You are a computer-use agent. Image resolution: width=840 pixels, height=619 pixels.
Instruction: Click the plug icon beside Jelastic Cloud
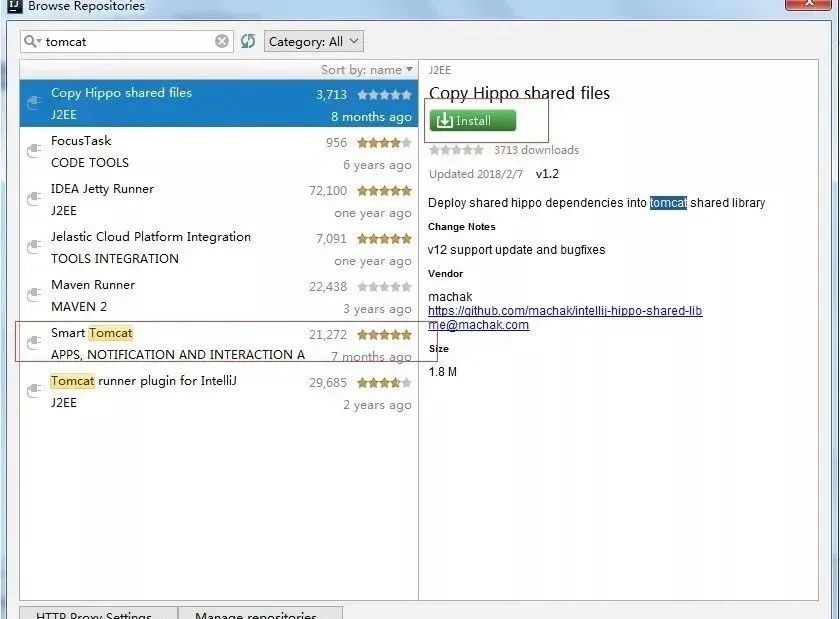[34, 247]
